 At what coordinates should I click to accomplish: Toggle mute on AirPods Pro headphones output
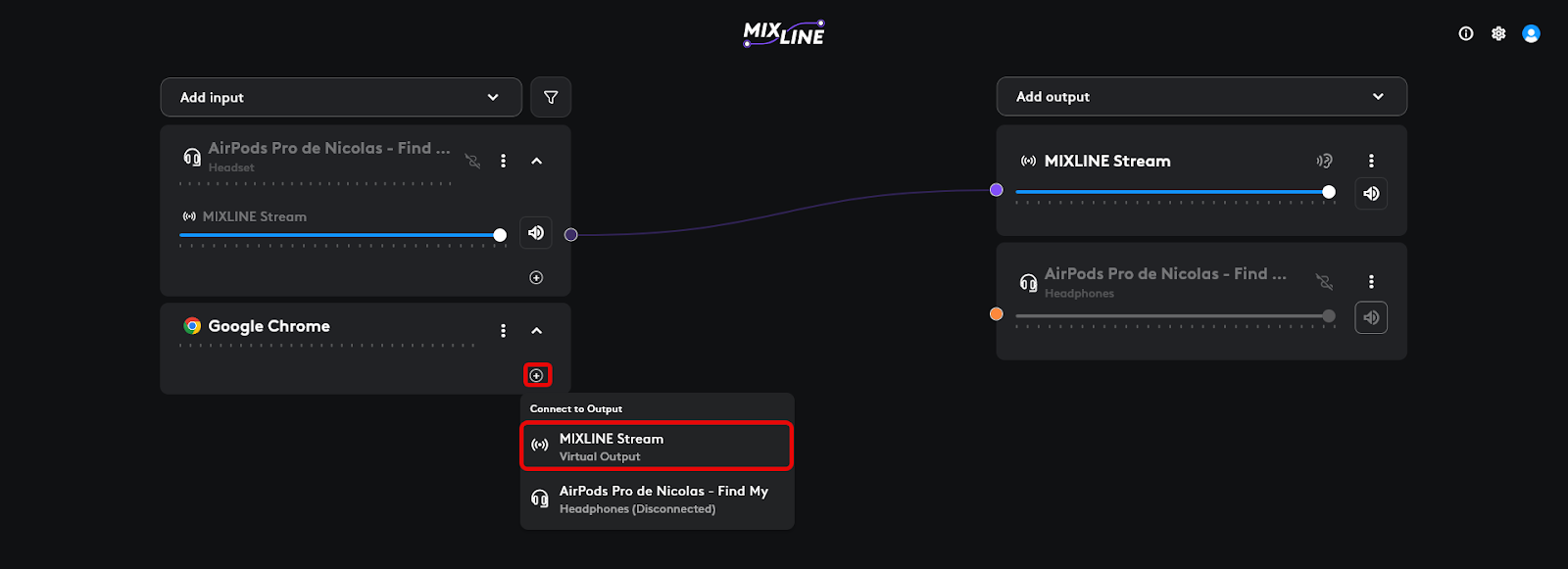click(1371, 317)
